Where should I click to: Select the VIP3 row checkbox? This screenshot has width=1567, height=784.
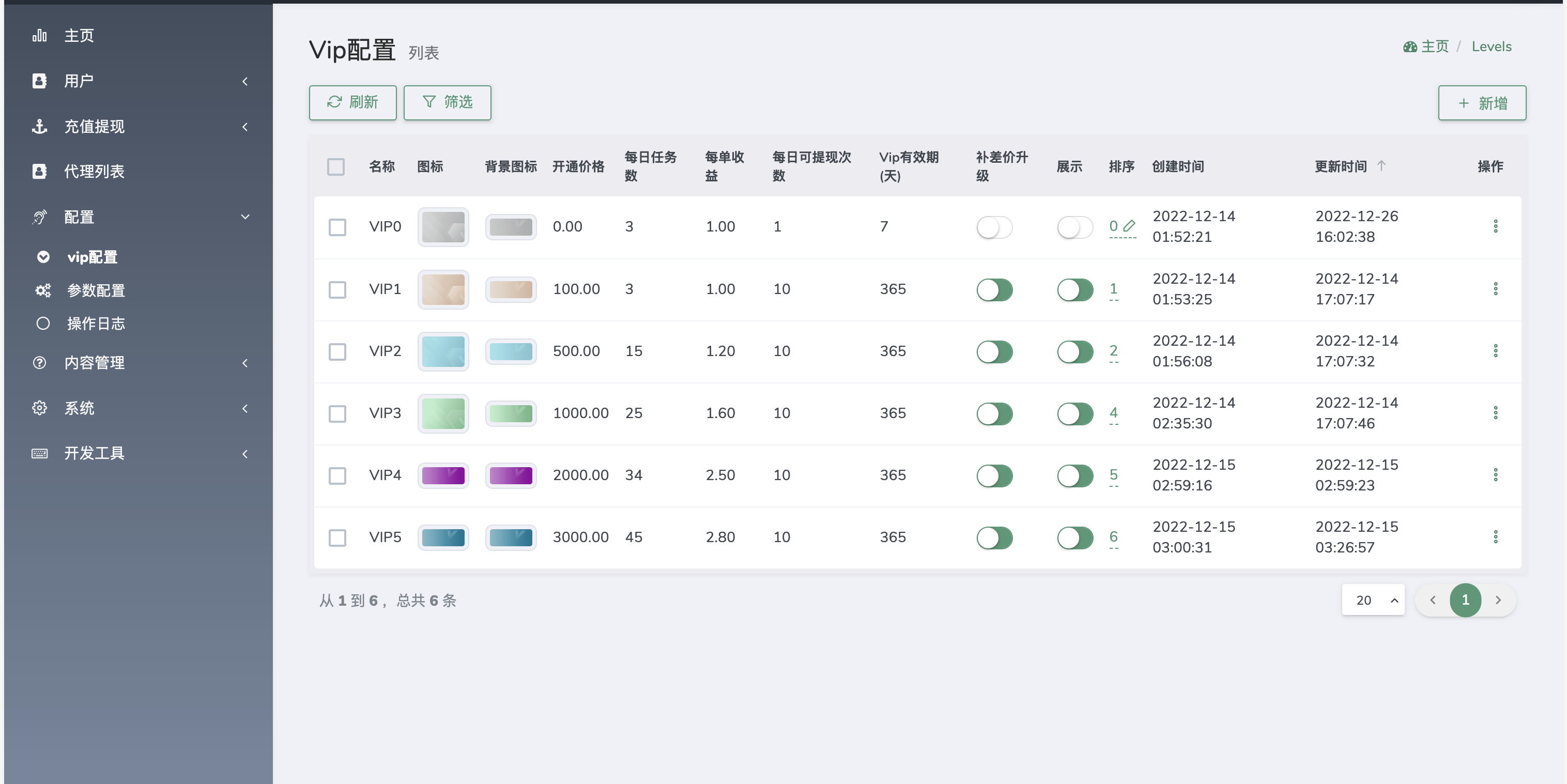[x=337, y=414]
